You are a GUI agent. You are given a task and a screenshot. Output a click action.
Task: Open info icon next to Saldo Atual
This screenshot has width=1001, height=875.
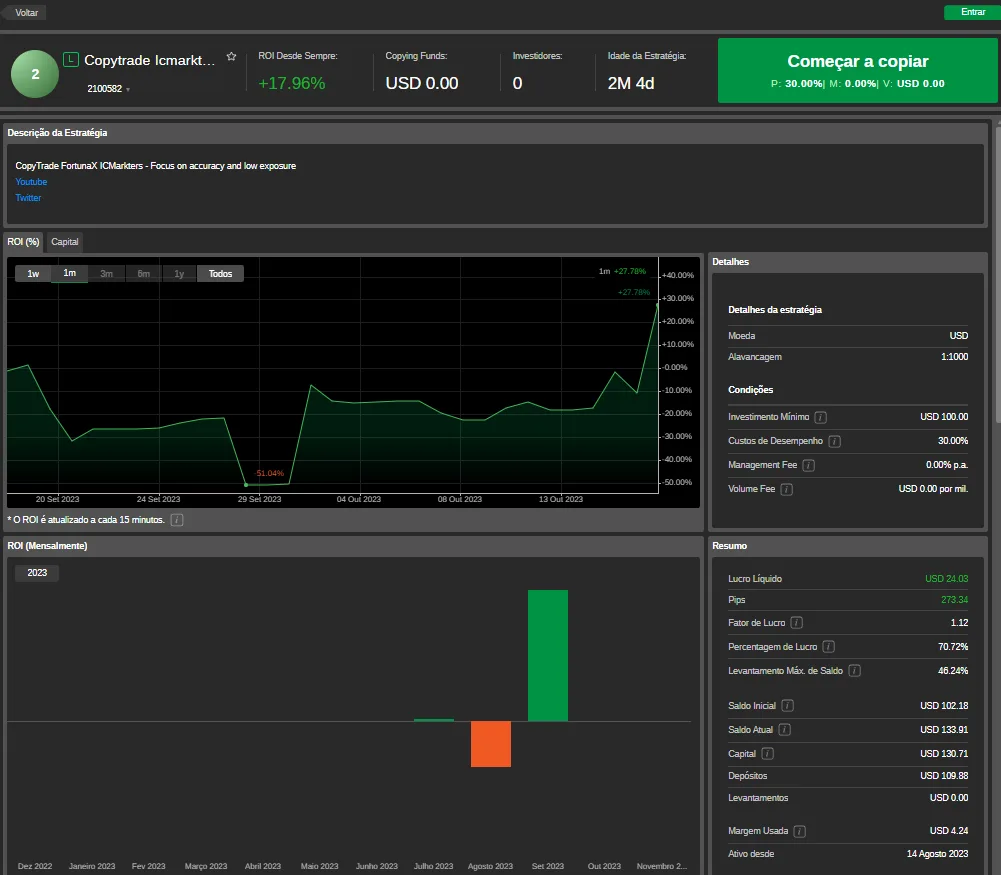[785, 730]
